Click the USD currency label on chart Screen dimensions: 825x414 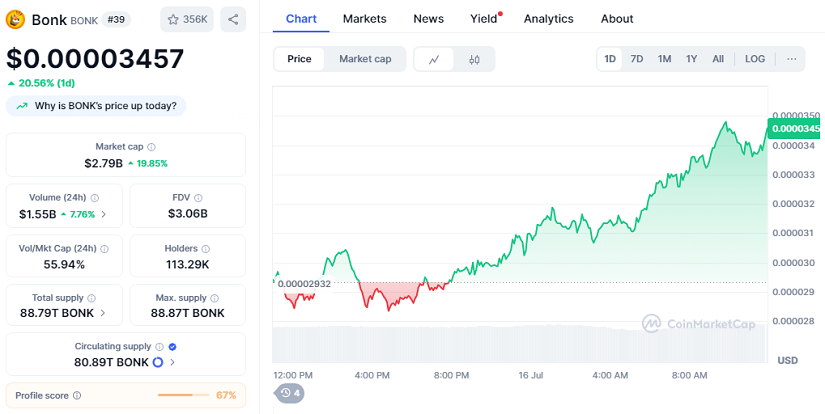[x=788, y=360]
